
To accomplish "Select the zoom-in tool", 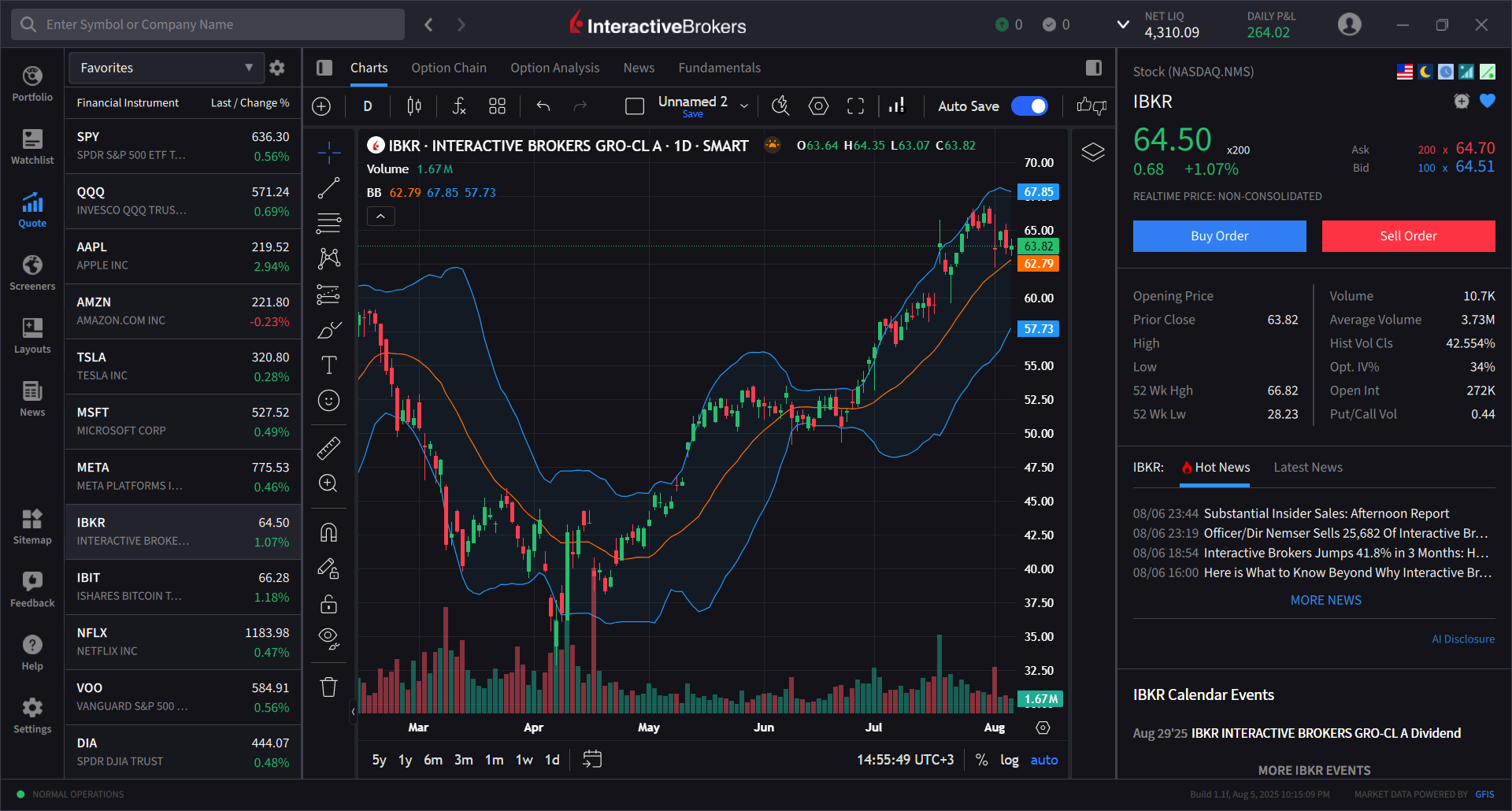I will tap(329, 483).
